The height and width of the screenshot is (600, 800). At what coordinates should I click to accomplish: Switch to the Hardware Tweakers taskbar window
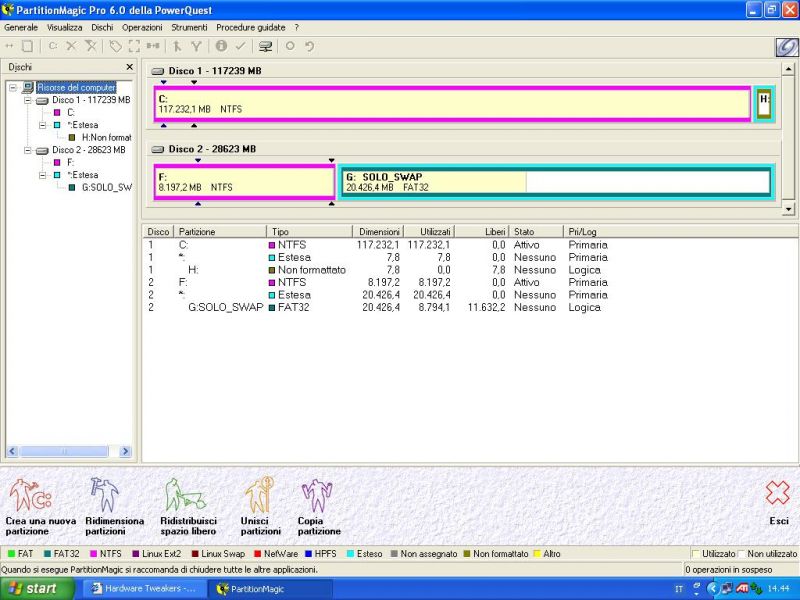143,589
